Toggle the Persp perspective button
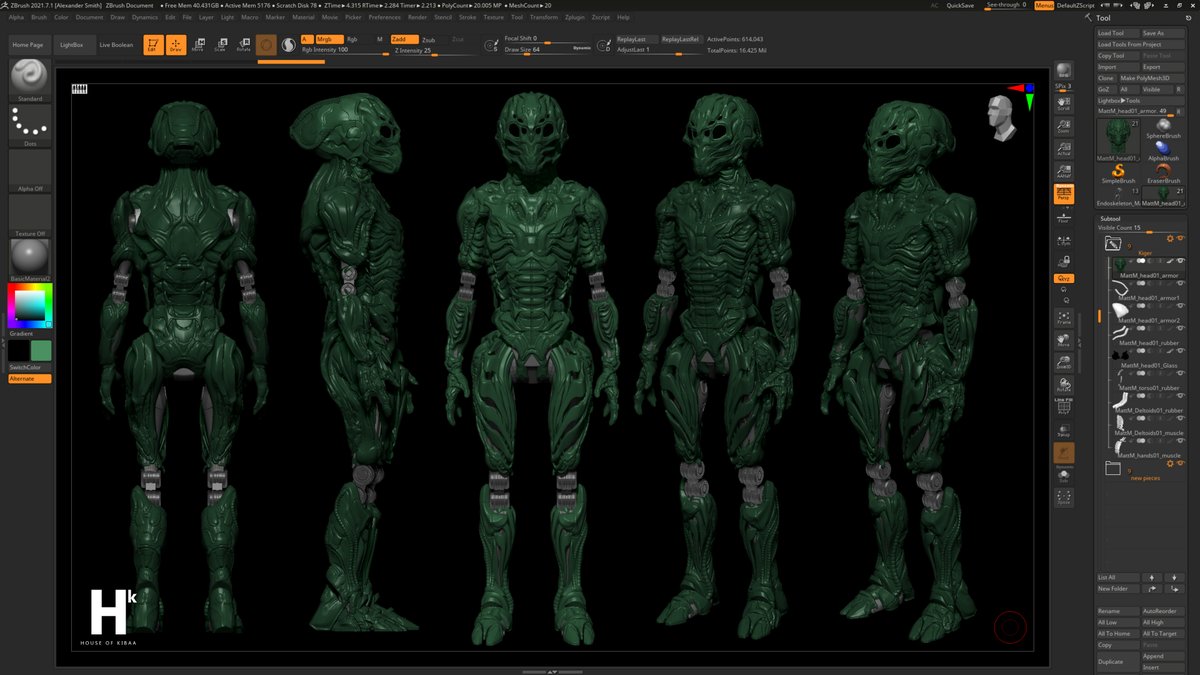This screenshot has width=1200, height=675. point(1064,193)
